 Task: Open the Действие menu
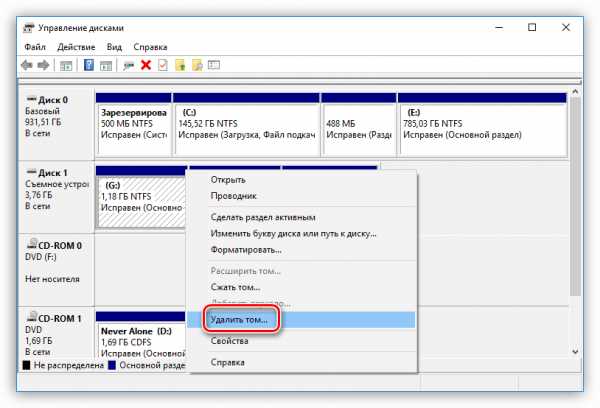tap(76, 47)
